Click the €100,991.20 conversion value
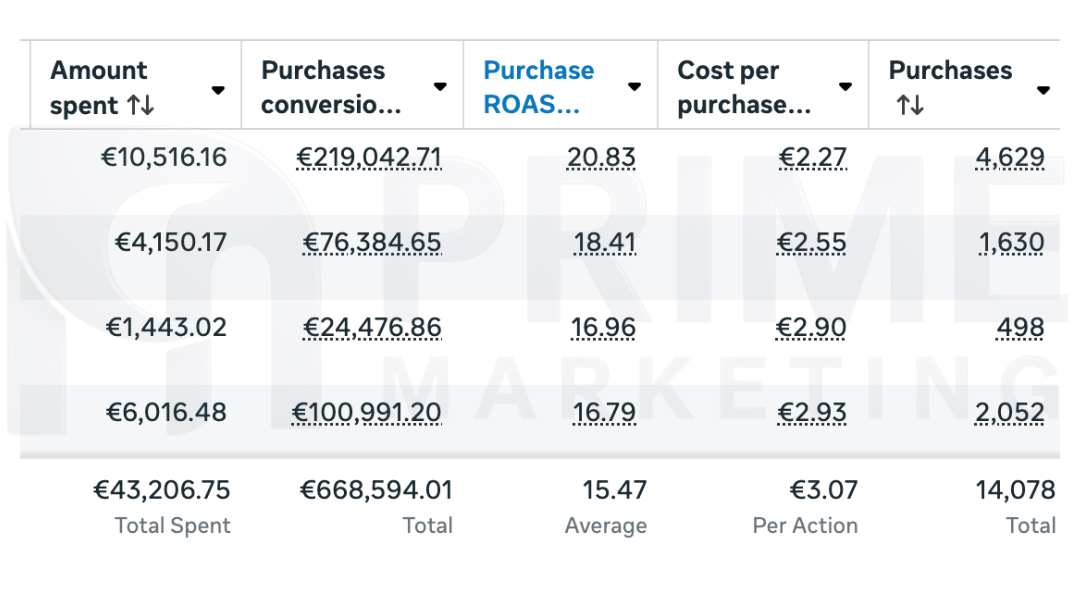The height and width of the screenshot is (600, 1080). coord(366,413)
